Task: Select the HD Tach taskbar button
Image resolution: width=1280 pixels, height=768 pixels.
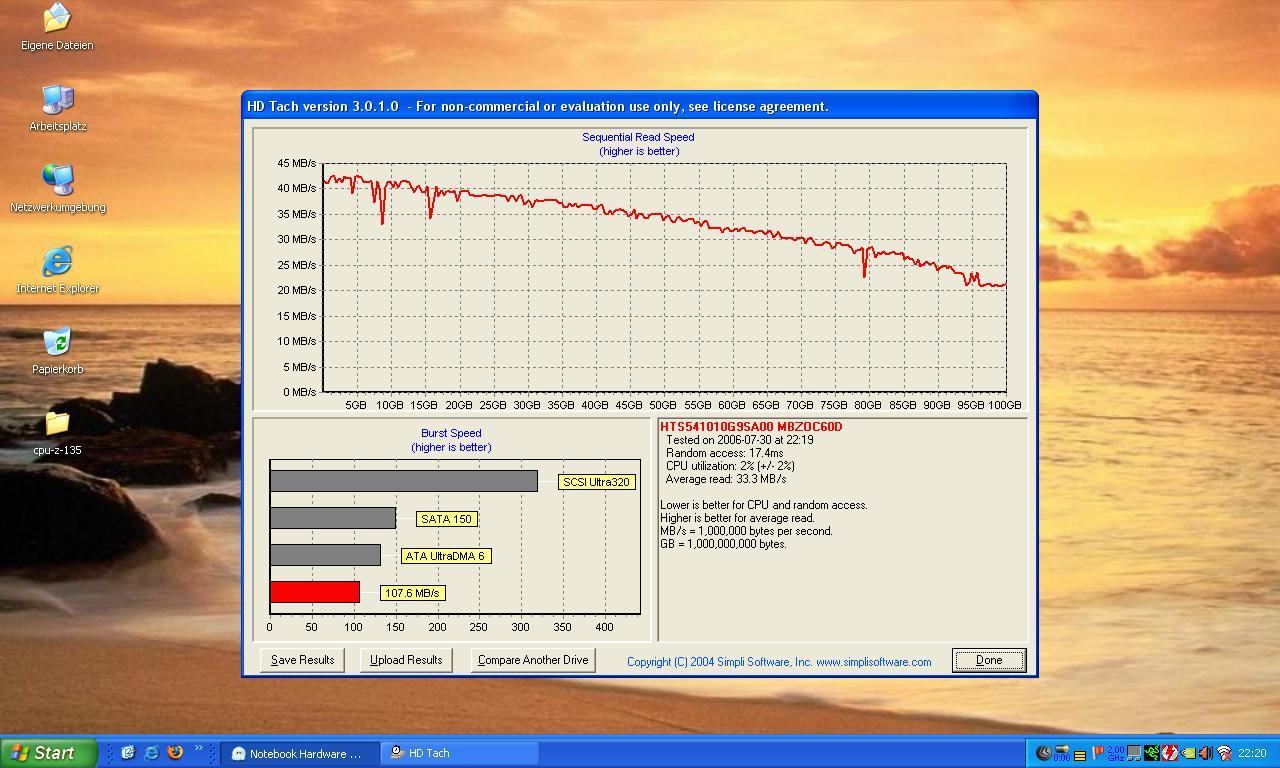Action: [x=460, y=753]
